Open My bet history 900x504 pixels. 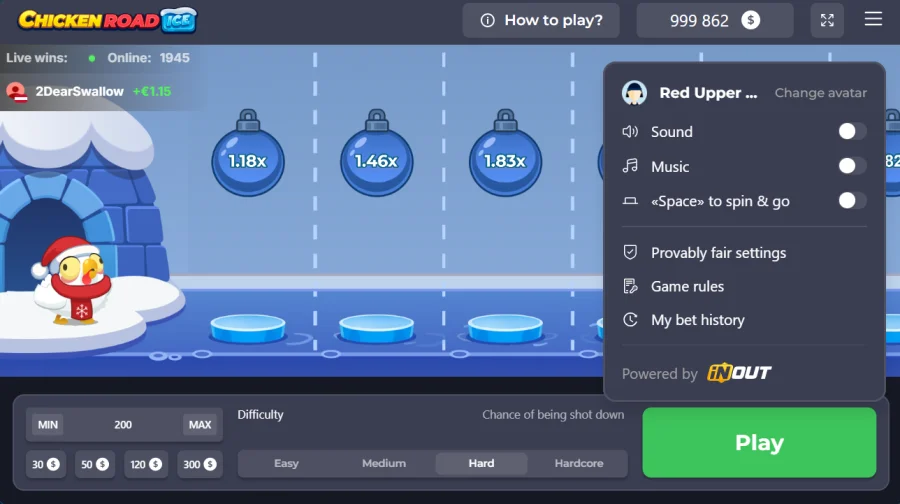point(697,320)
